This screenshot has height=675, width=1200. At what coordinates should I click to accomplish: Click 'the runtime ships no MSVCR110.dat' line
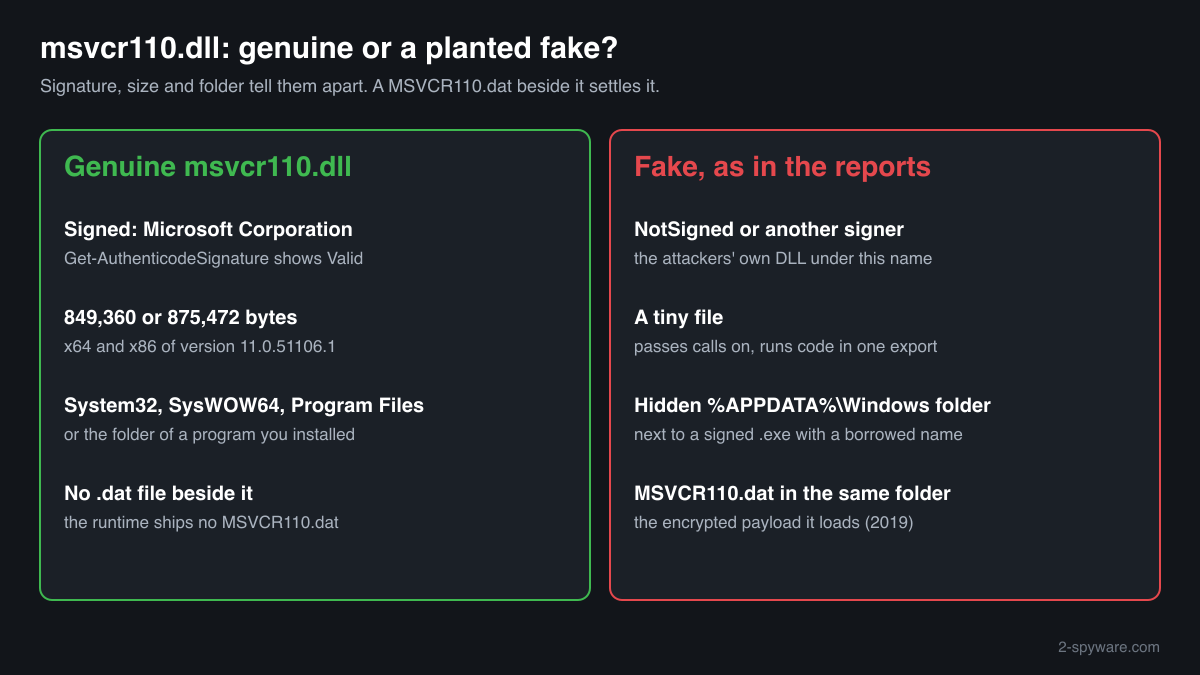click(201, 522)
